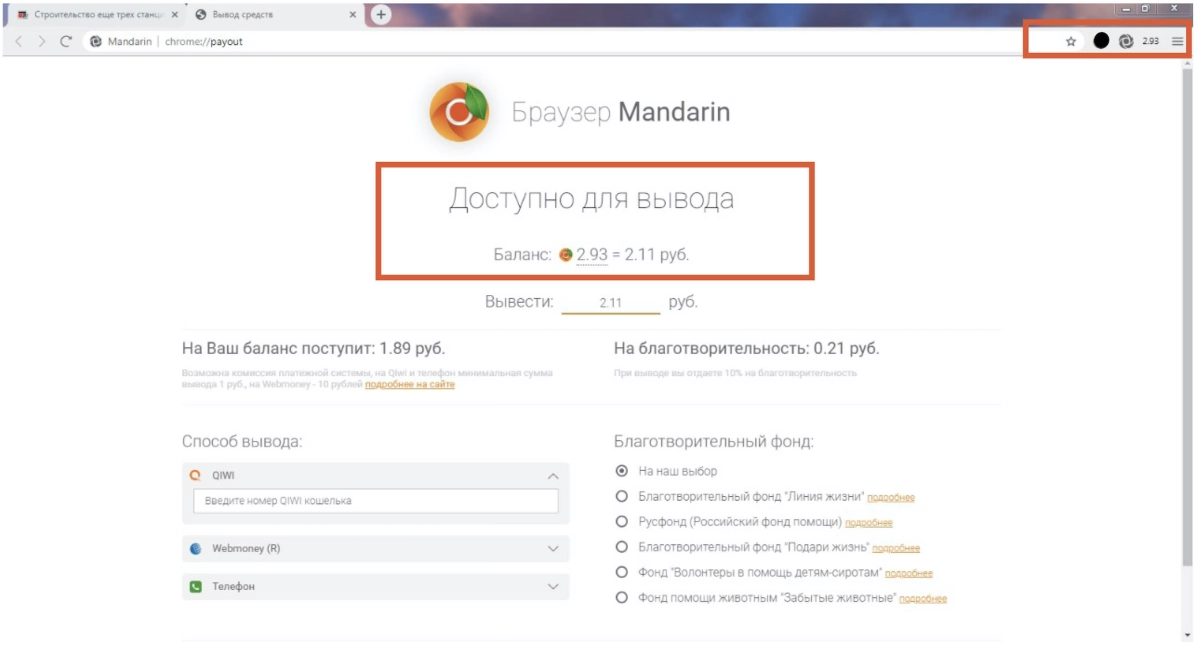Open "подробнее" link for "Линия жизни"
The width and height of the screenshot is (1200, 649).
click(891, 498)
